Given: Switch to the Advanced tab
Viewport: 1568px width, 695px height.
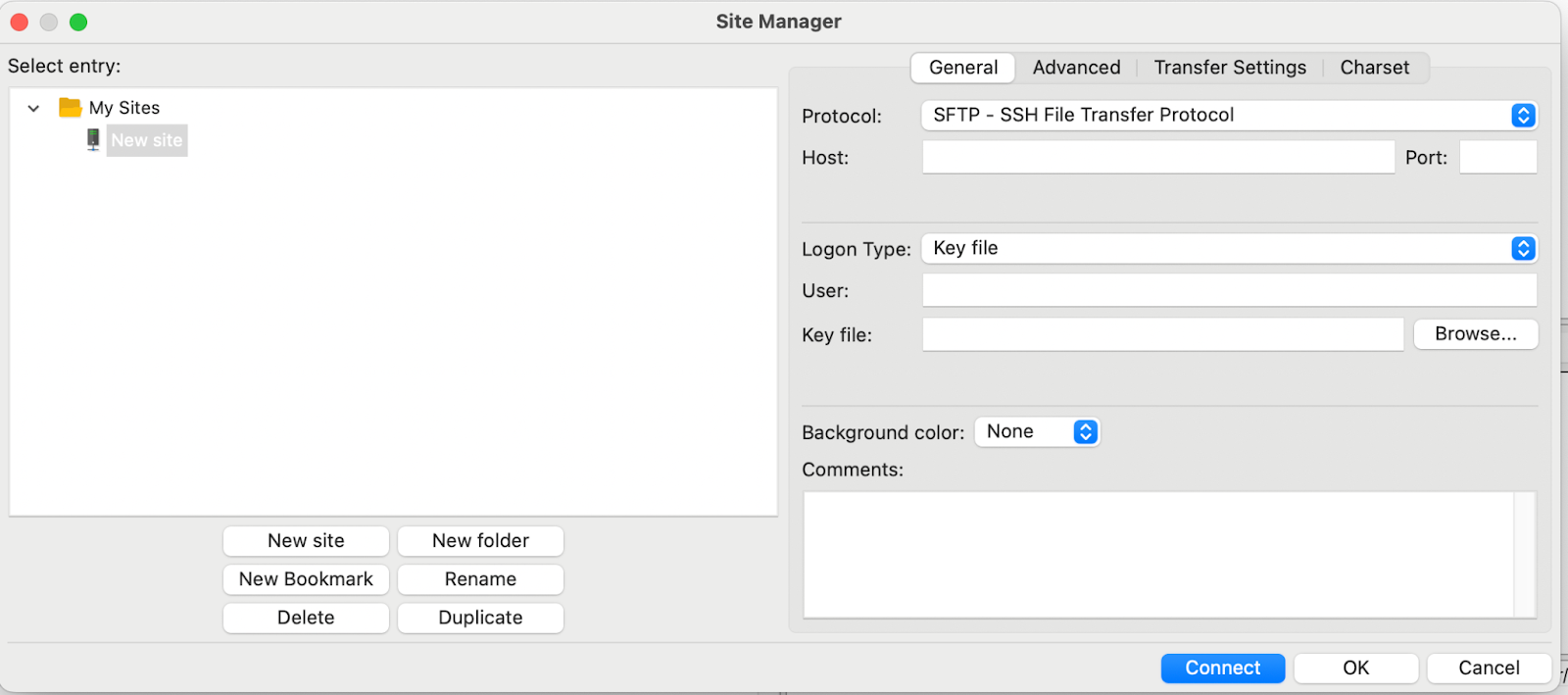Looking at the screenshot, I should [1076, 68].
